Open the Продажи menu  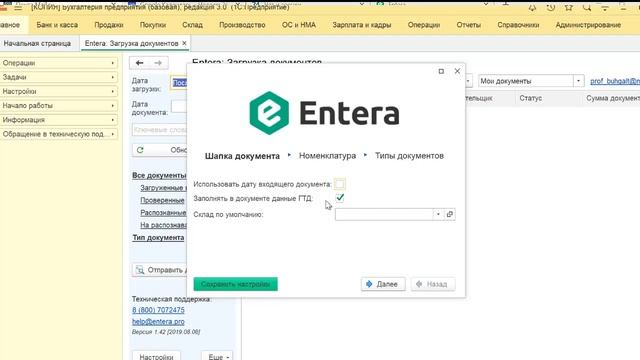tap(109, 25)
